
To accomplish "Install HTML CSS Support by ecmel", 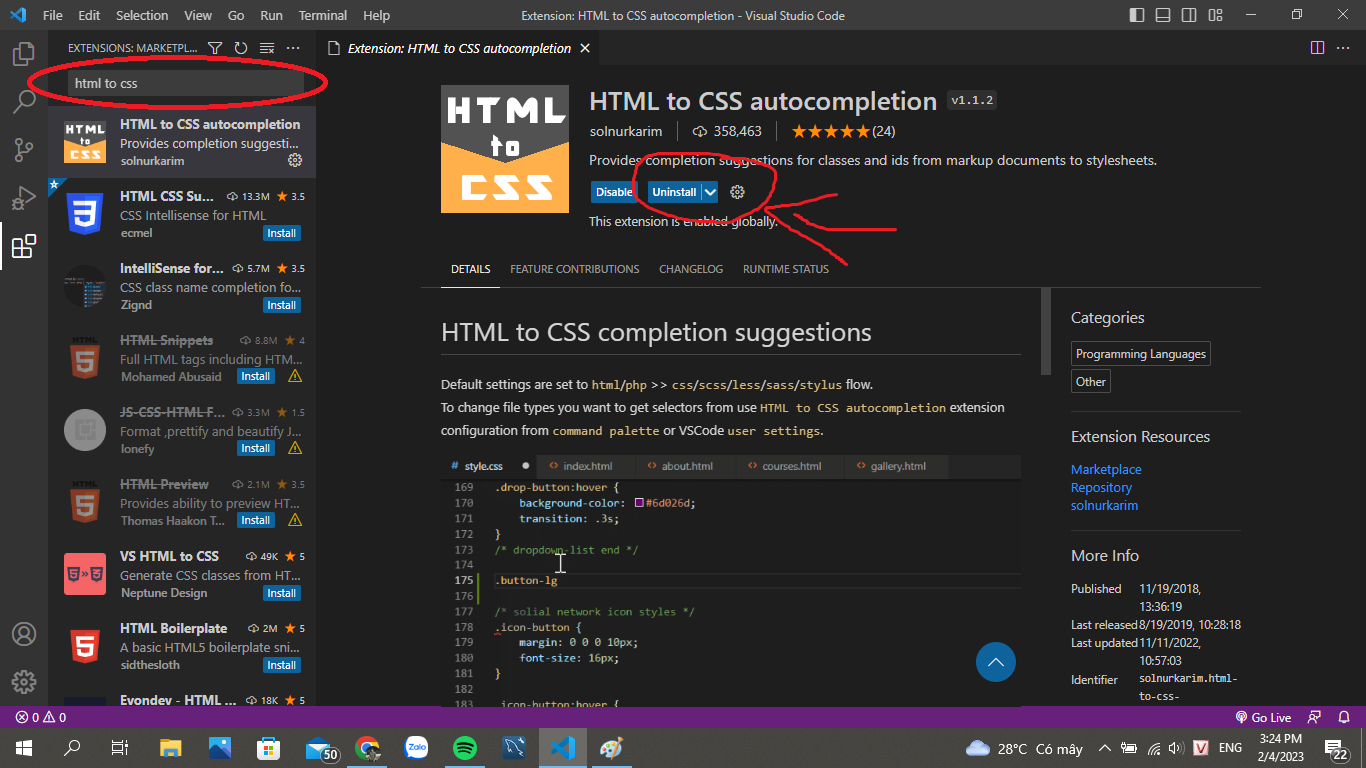I will [282, 233].
